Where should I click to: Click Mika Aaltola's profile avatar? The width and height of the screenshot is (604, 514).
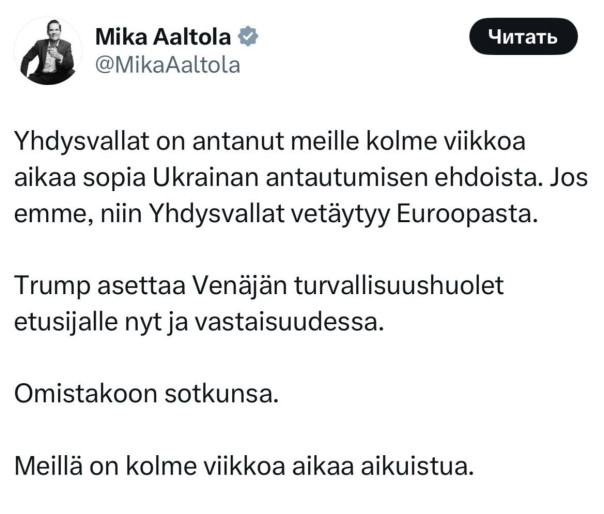(x=49, y=51)
